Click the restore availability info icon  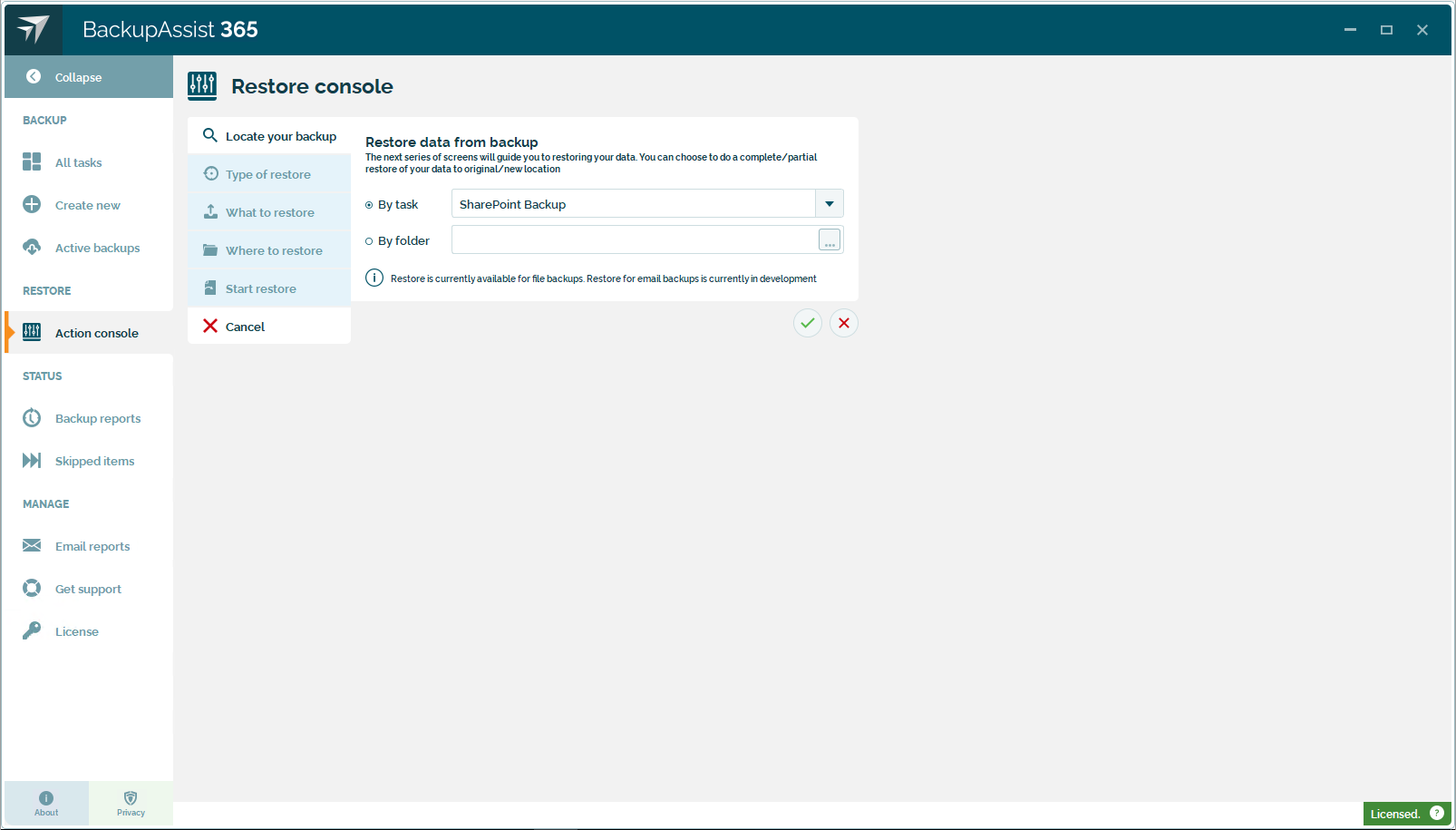pyautogui.click(x=374, y=278)
